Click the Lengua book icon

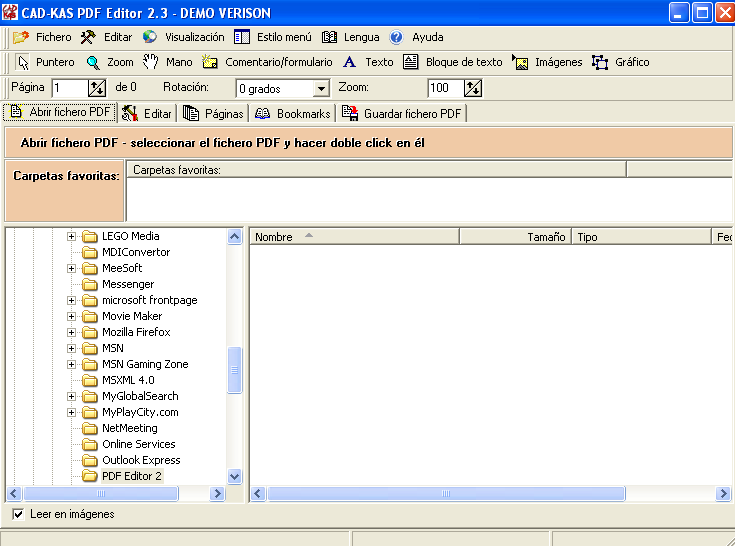click(329, 37)
